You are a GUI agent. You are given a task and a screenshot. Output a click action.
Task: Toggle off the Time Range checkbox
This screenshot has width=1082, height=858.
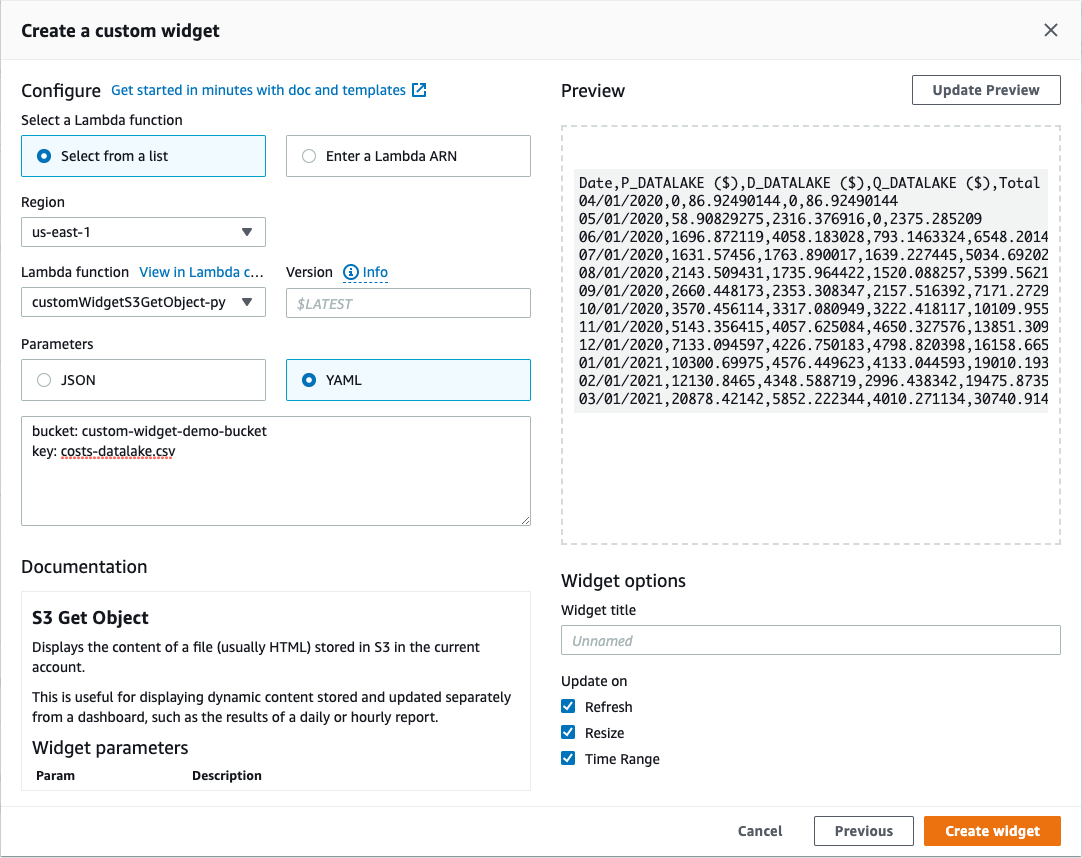pyautogui.click(x=568, y=758)
